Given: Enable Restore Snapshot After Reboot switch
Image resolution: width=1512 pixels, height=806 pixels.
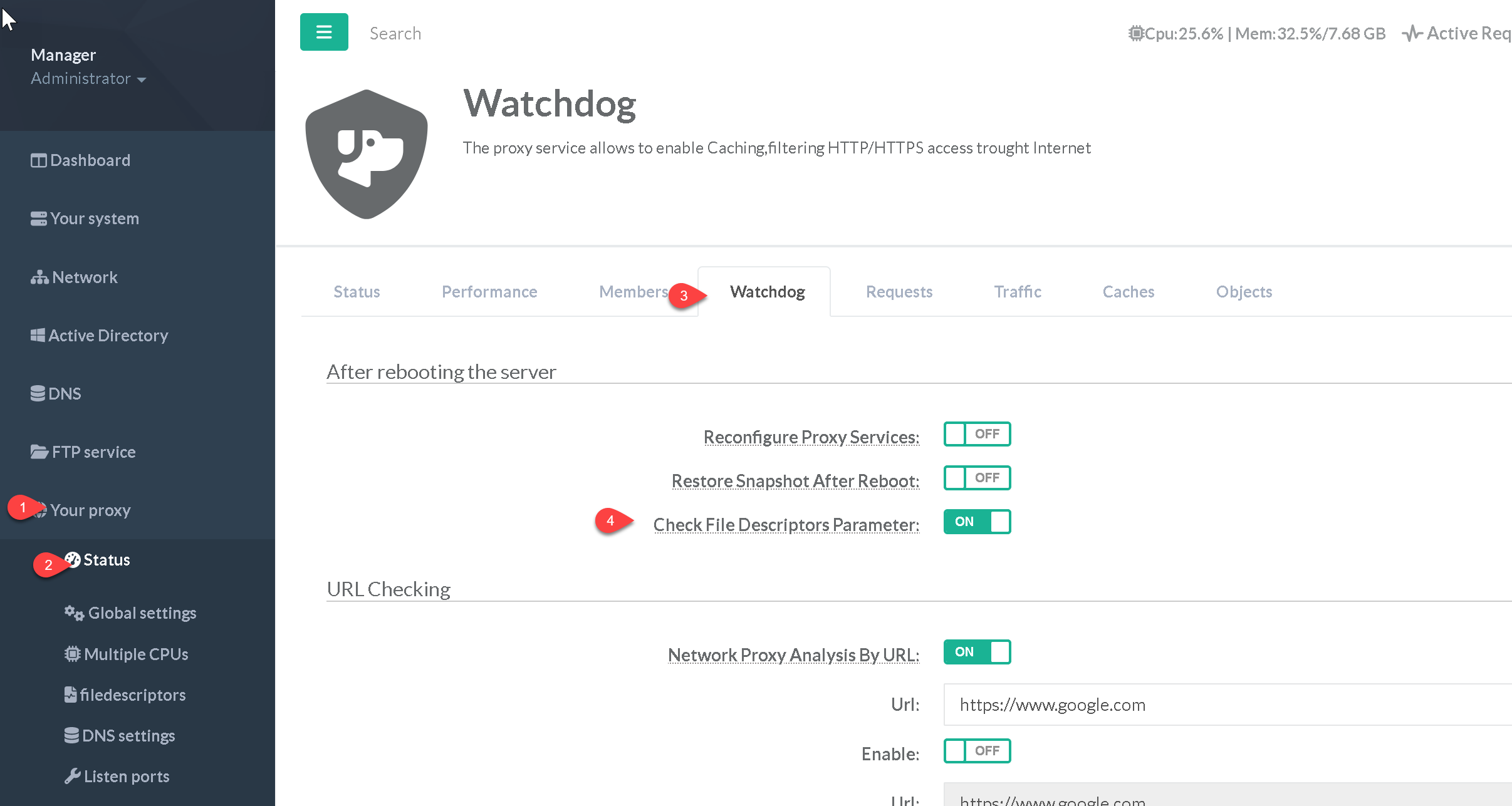Looking at the screenshot, I should pyautogui.click(x=976, y=478).
